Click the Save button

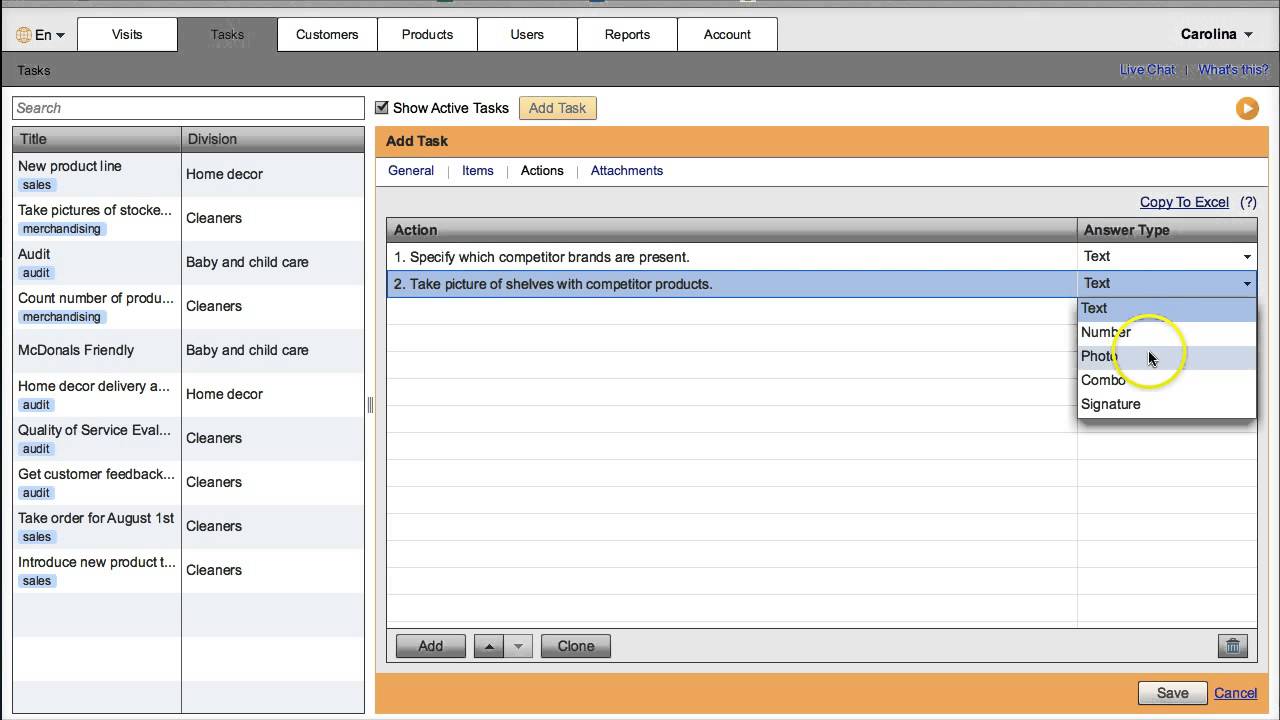[x=1173, y=693]
